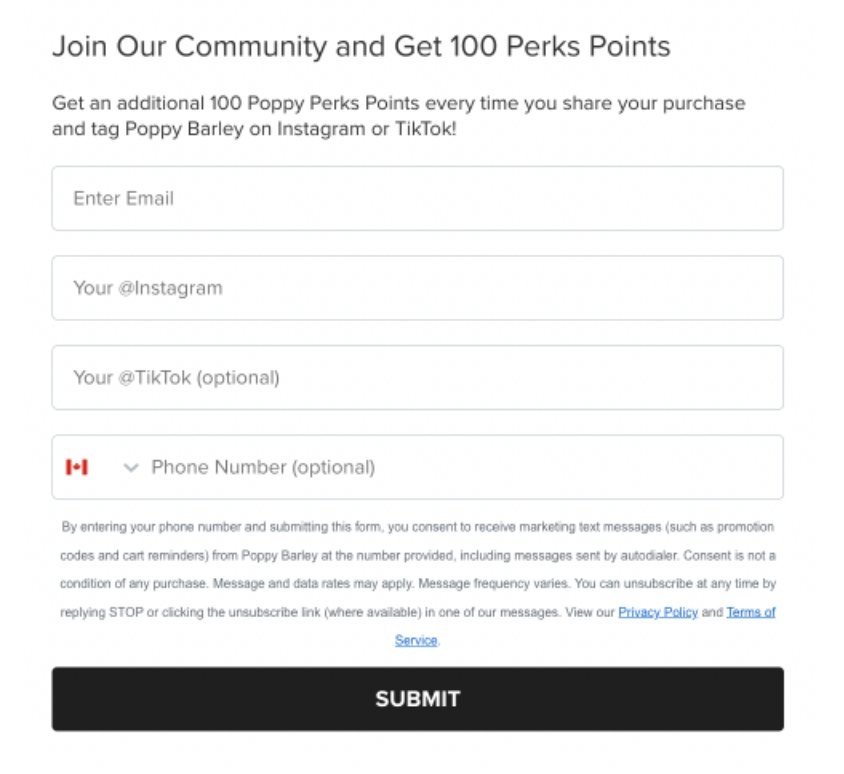Click the 'Join Our Community' heading
844x774 pixels.
pyautogui.click(x=190, y=46)
